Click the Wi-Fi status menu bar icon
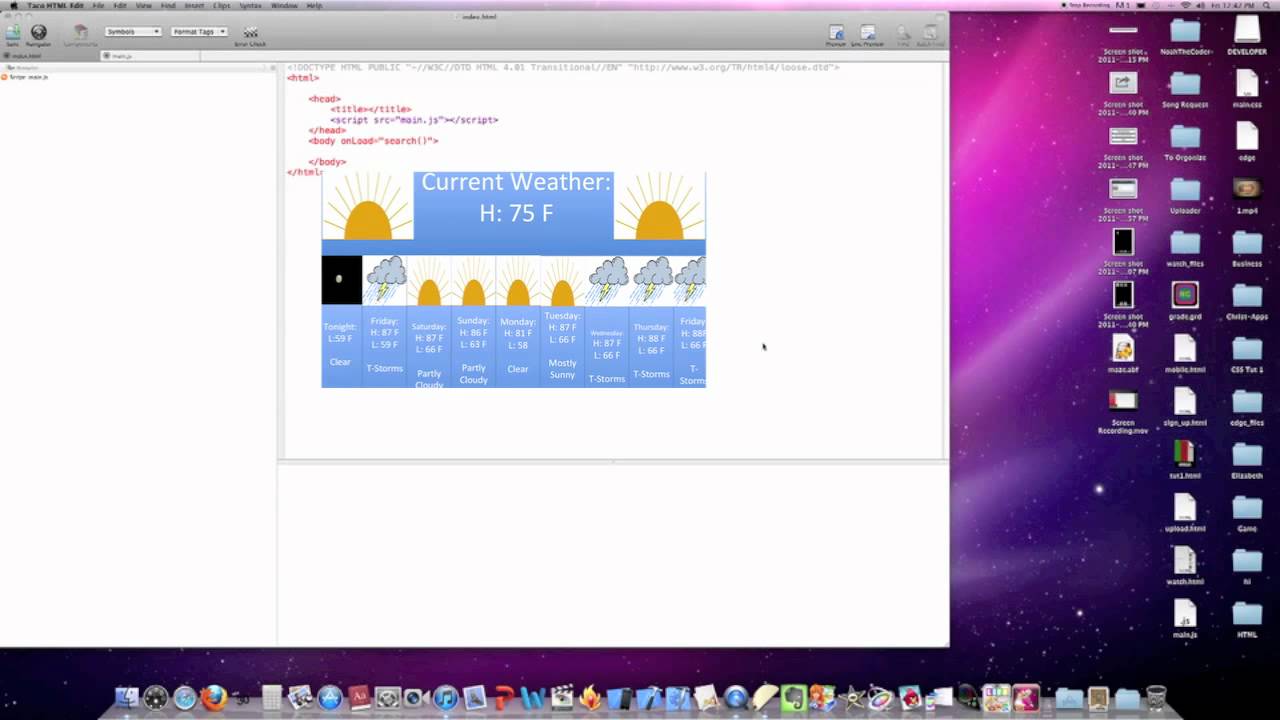This screenshot has width=1280, height=720. click(x=1186, y=5)
